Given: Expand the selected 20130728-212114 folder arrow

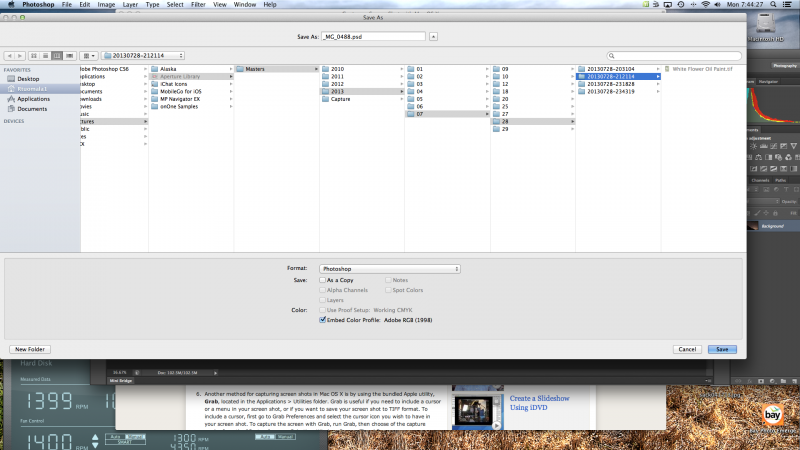Looking at the screenshot, I should point(658,77).
